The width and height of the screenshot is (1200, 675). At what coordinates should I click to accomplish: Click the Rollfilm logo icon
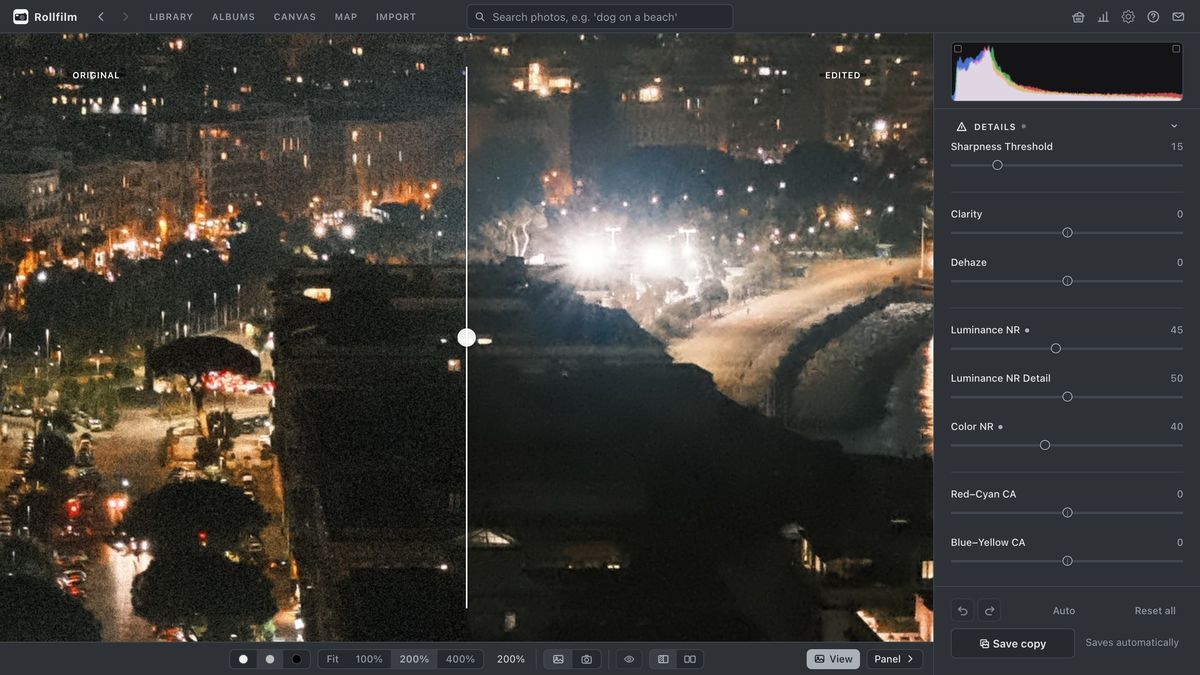pos(20,17)
